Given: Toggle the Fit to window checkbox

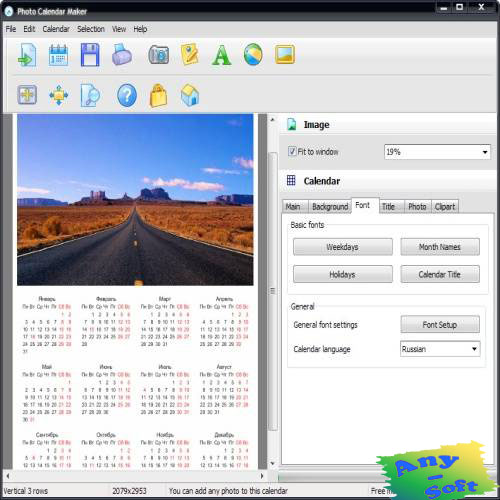Looking at the screenshot, I should [292, 151].
